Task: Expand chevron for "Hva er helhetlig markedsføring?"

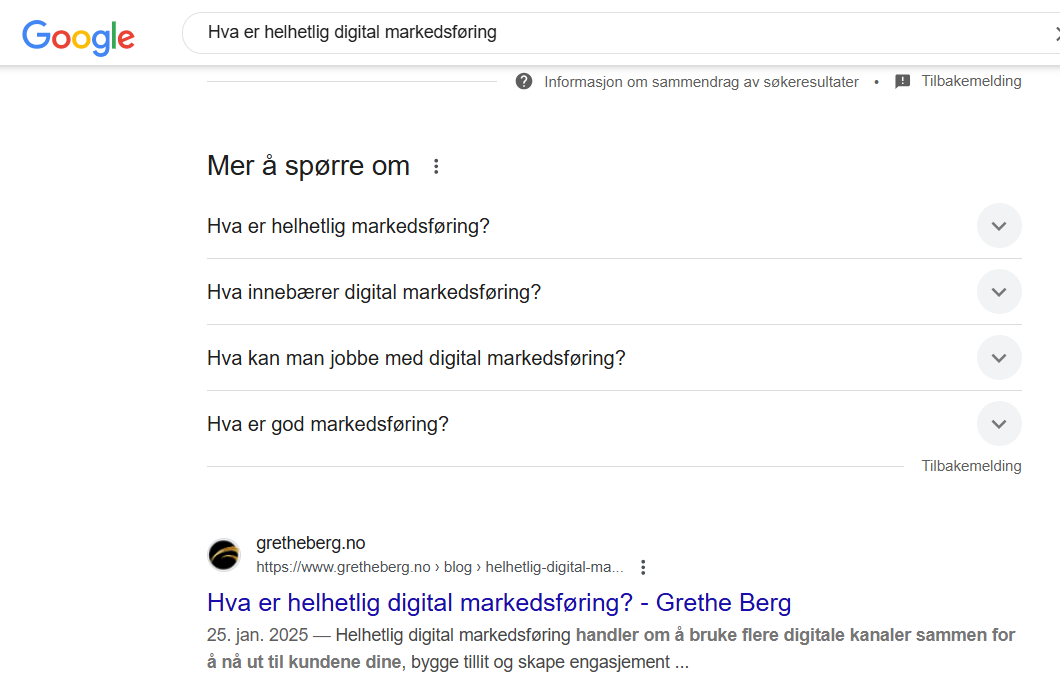Action: click(x=998, y=226)
